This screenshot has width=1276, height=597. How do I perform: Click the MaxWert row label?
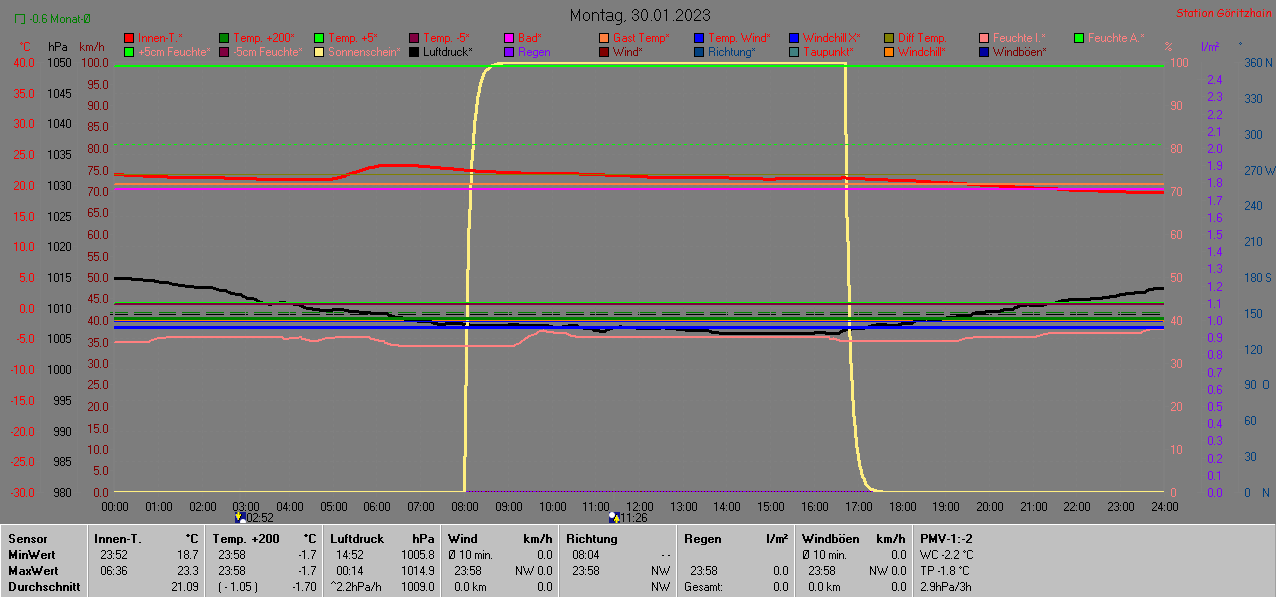pos(32,571)
